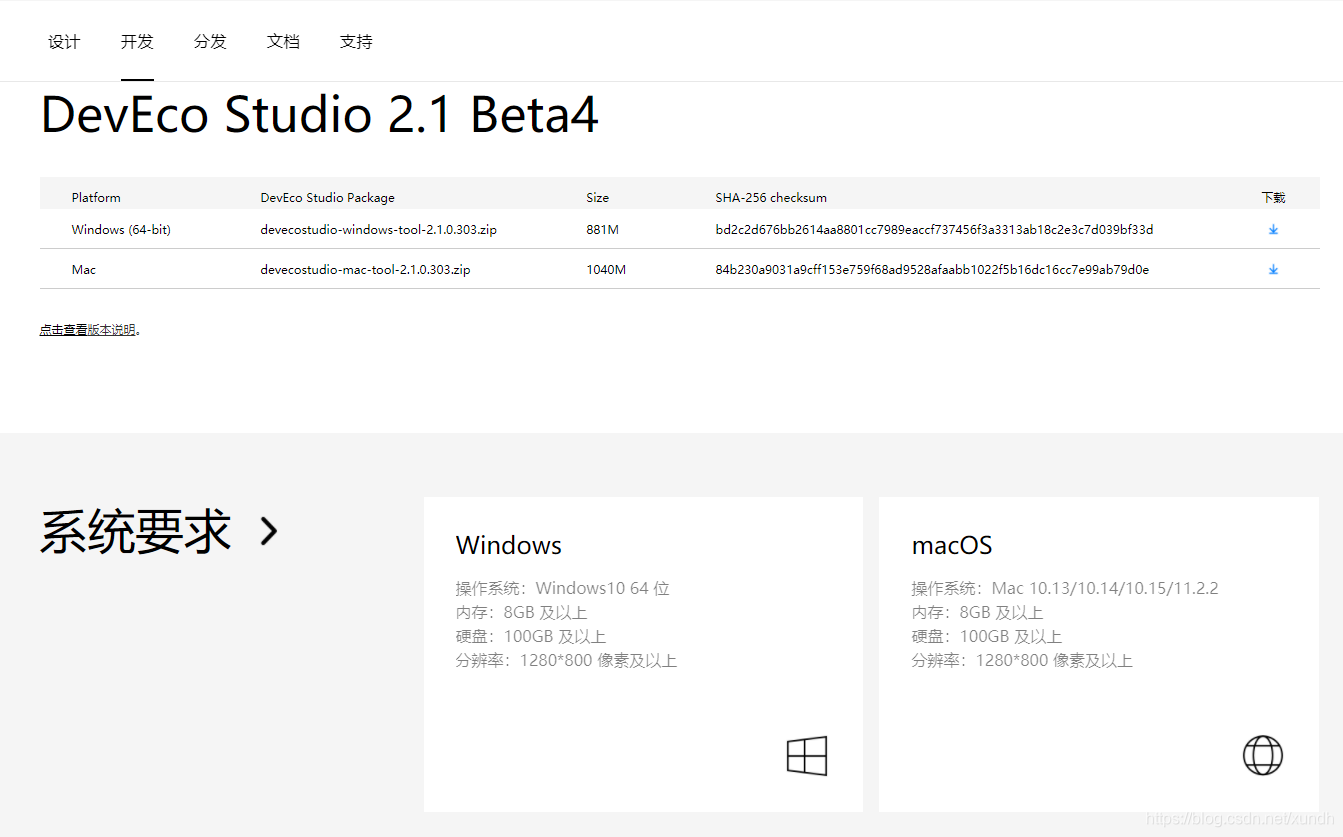Select 内存：8GB 及以上 in the macOS card
1343x837 pixels.
click(978, 612)
